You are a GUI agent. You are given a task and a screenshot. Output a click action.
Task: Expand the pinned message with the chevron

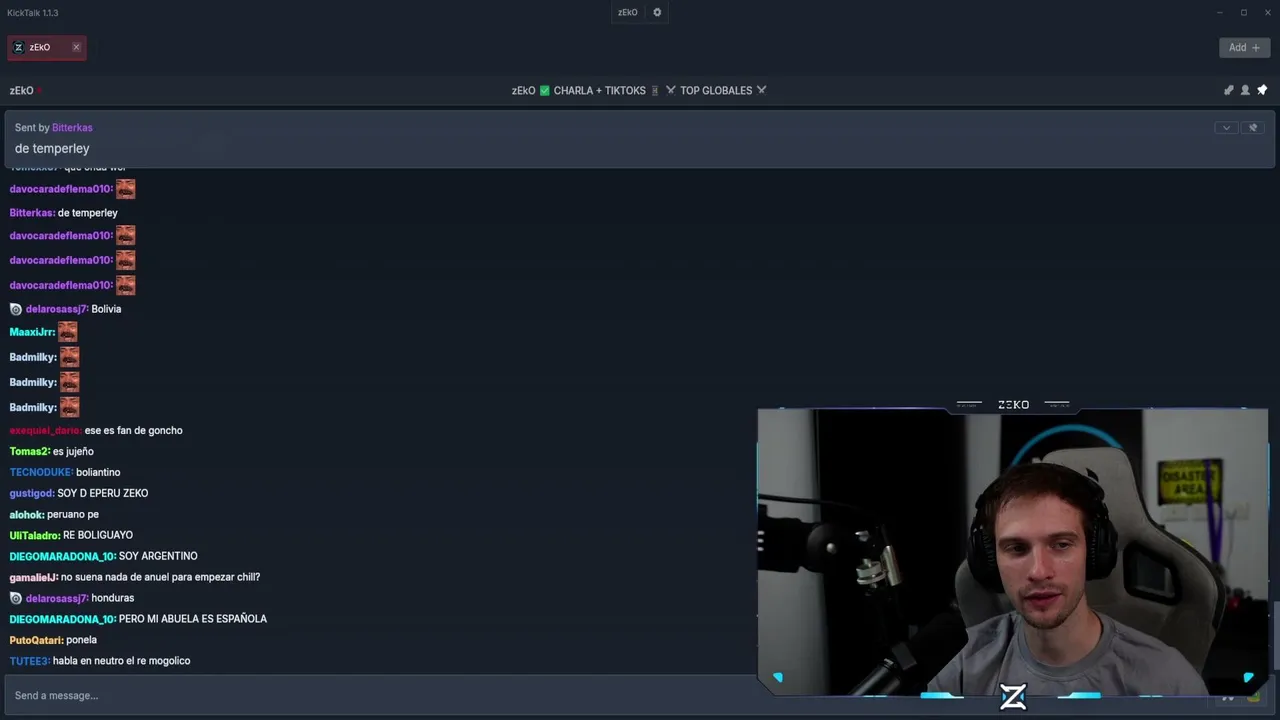[1226, 128]
